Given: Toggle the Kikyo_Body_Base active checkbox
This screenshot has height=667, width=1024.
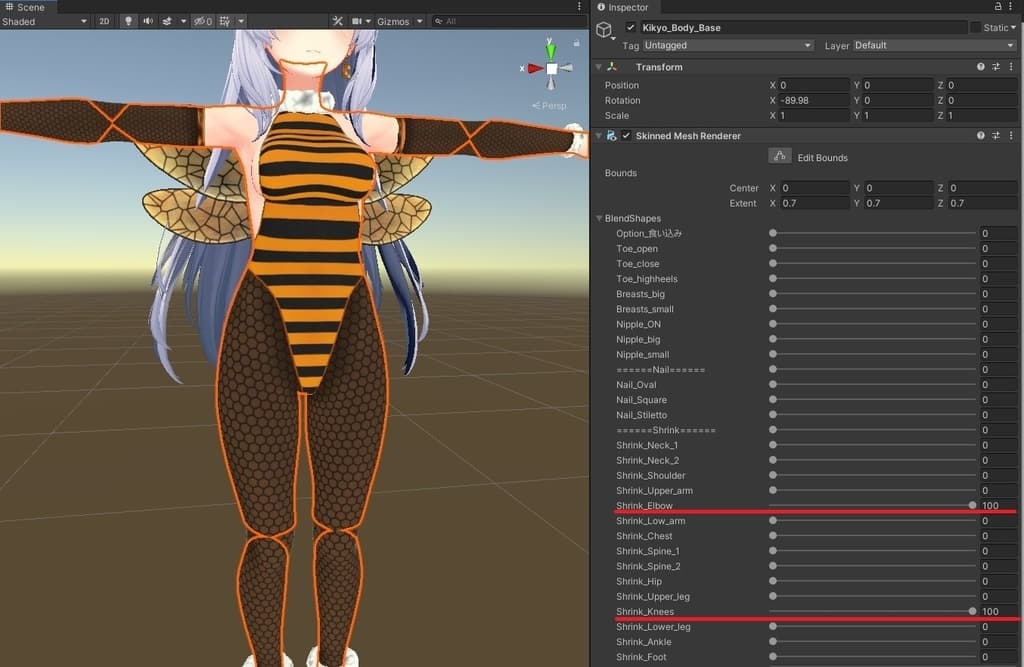Looking at the screenshot, I should [x=630, y=28].
